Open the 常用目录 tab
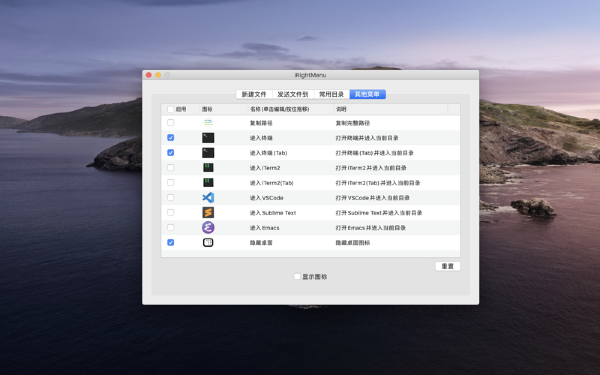 [332, 94]
